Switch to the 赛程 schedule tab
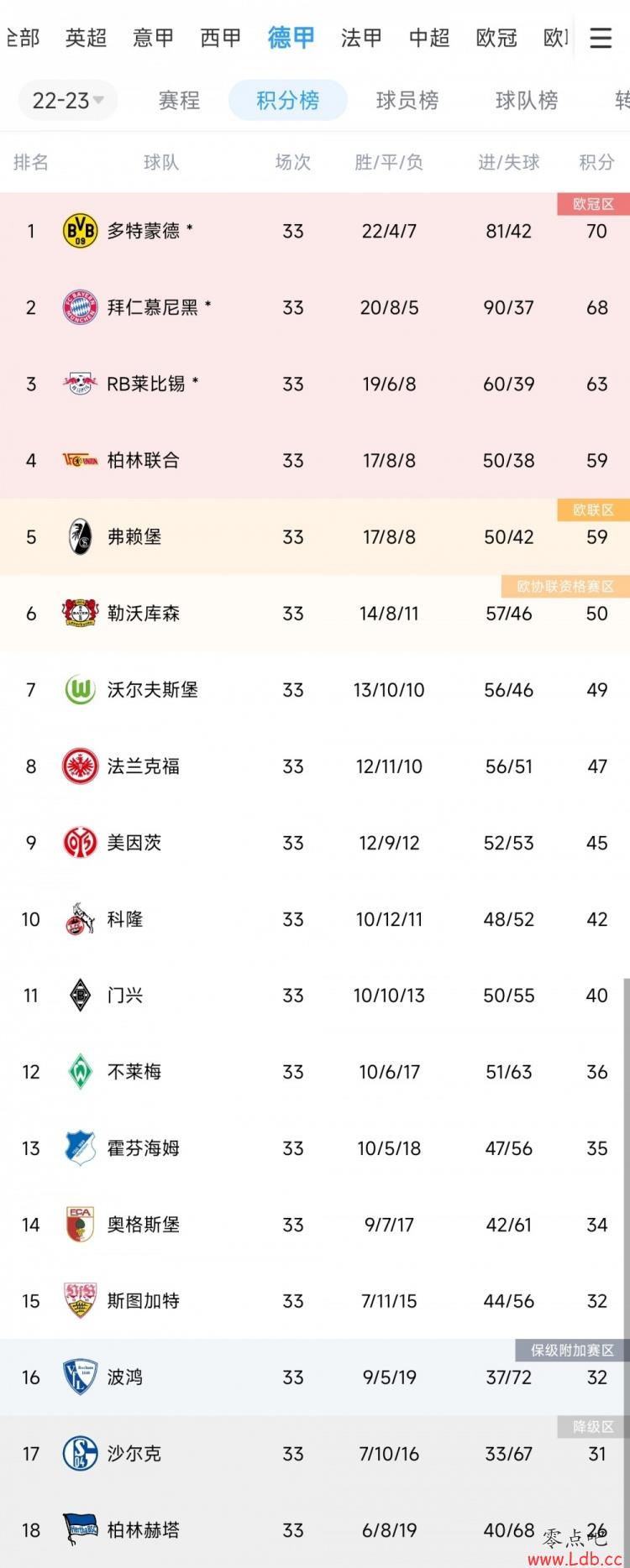Image resolution: width=630 pixels, height=1568 pixels. point(179,101)
